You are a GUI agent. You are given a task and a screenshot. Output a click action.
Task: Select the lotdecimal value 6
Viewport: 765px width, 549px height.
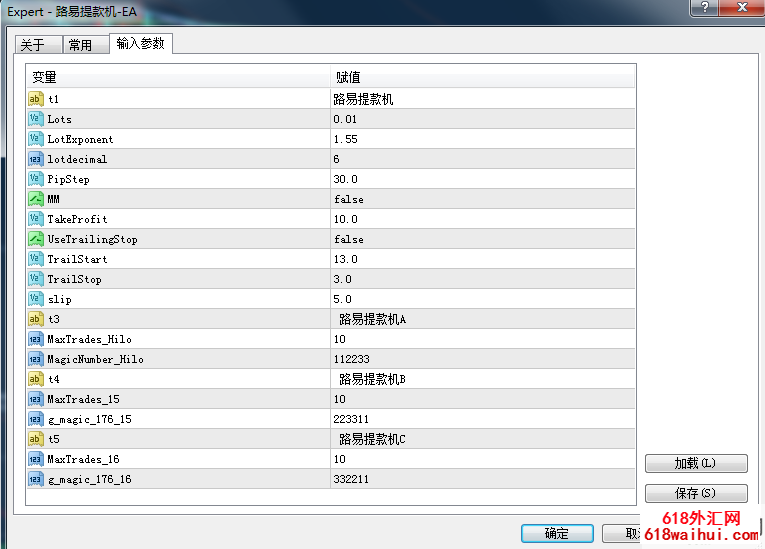tap(337, 159)
